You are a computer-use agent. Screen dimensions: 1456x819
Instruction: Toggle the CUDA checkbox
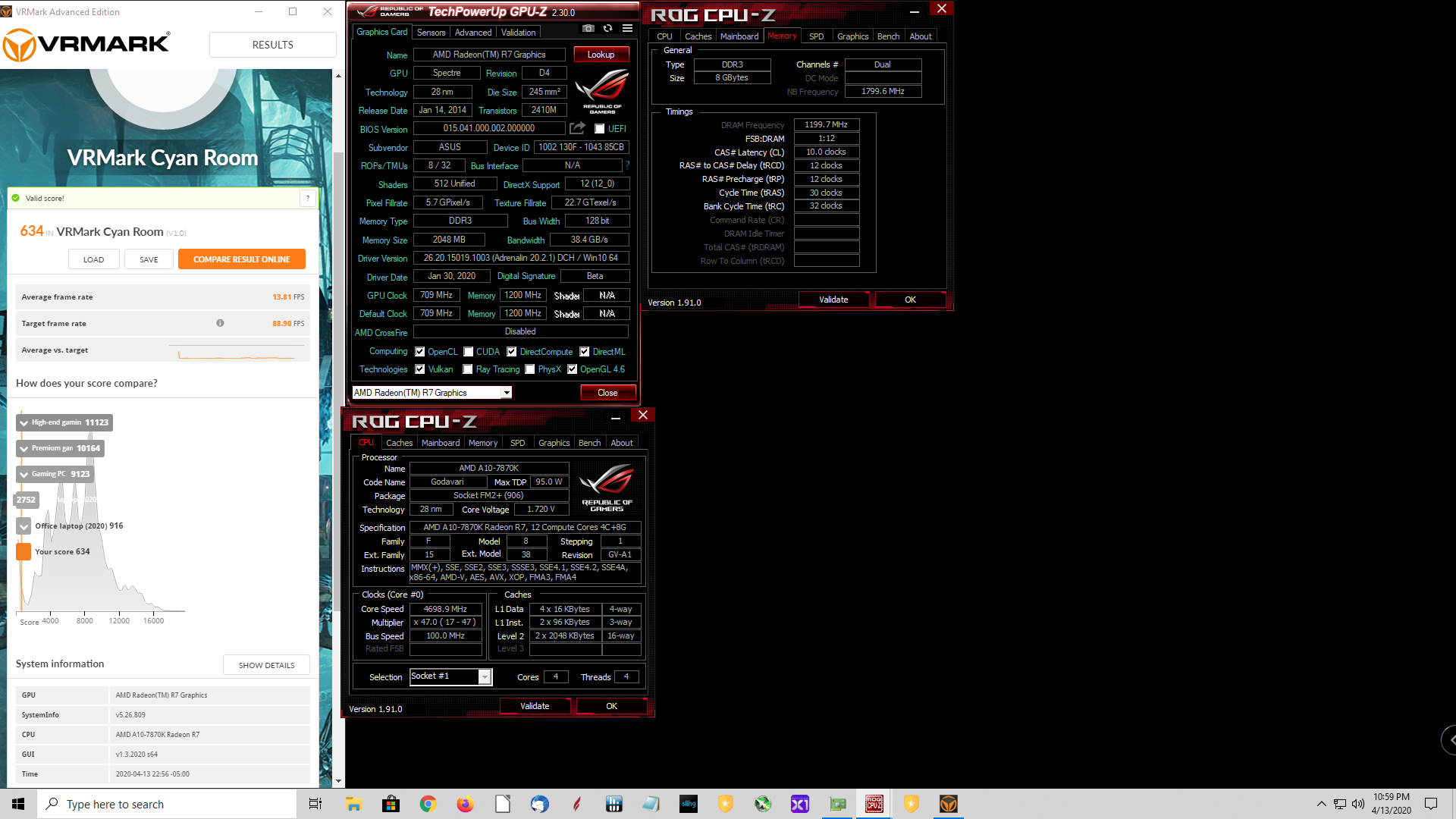[469, 352]
